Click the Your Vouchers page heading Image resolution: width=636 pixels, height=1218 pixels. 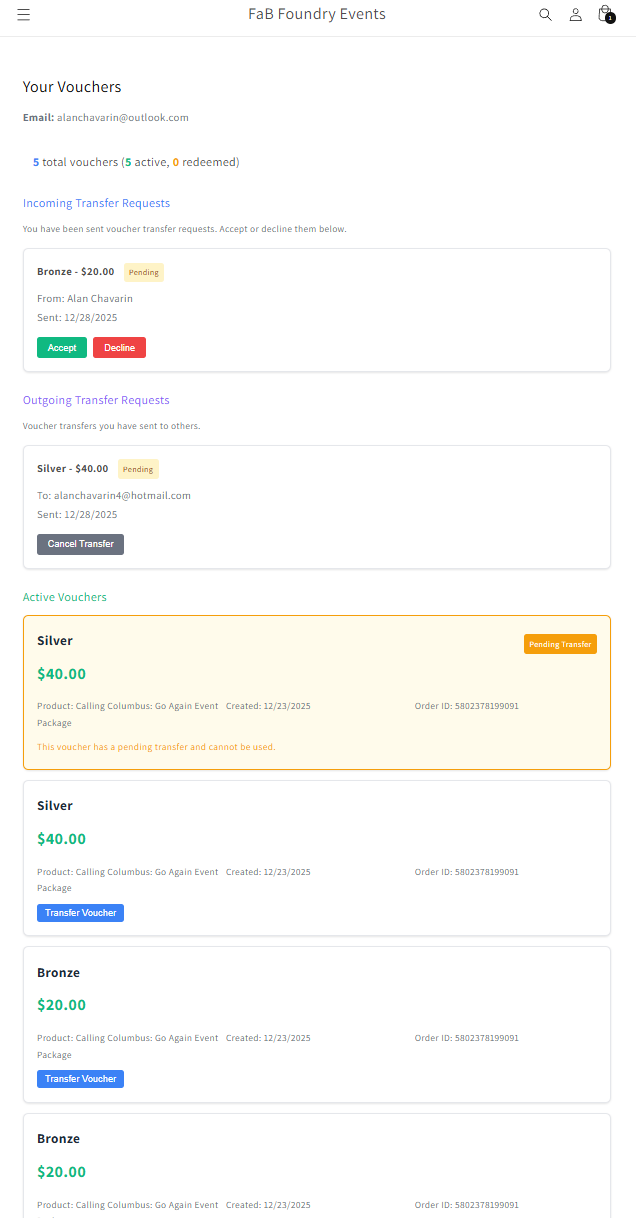(72, 87)
